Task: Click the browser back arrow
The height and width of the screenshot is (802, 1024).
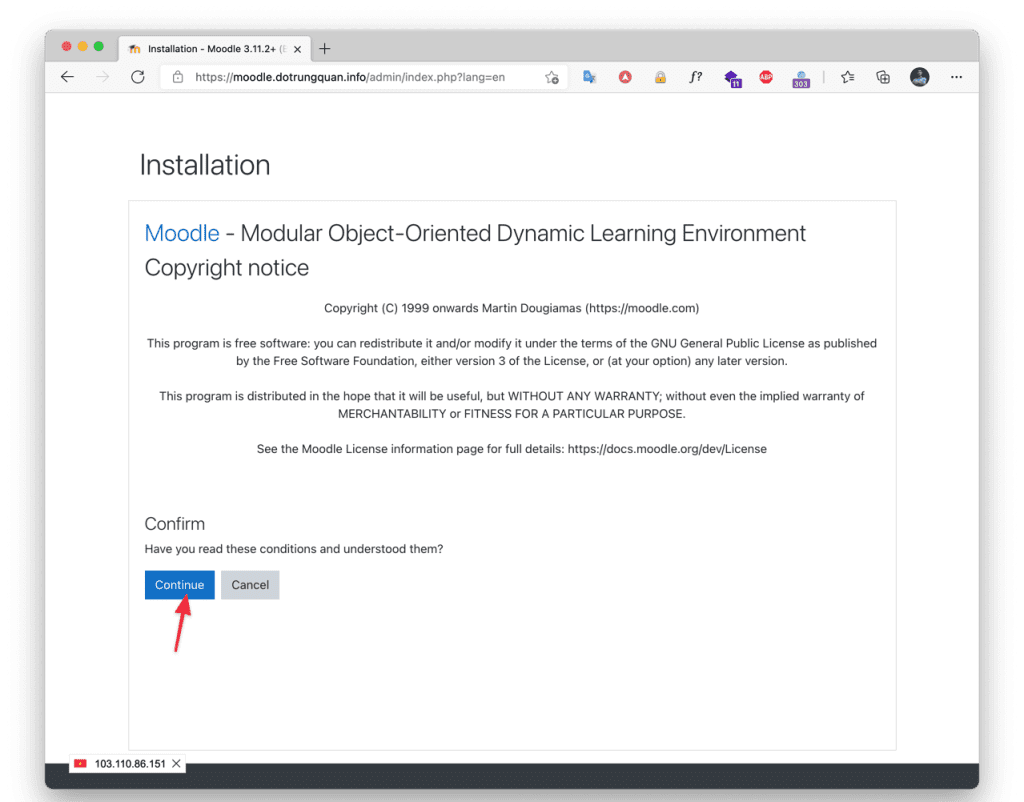Action: click(x=67, y=77)
